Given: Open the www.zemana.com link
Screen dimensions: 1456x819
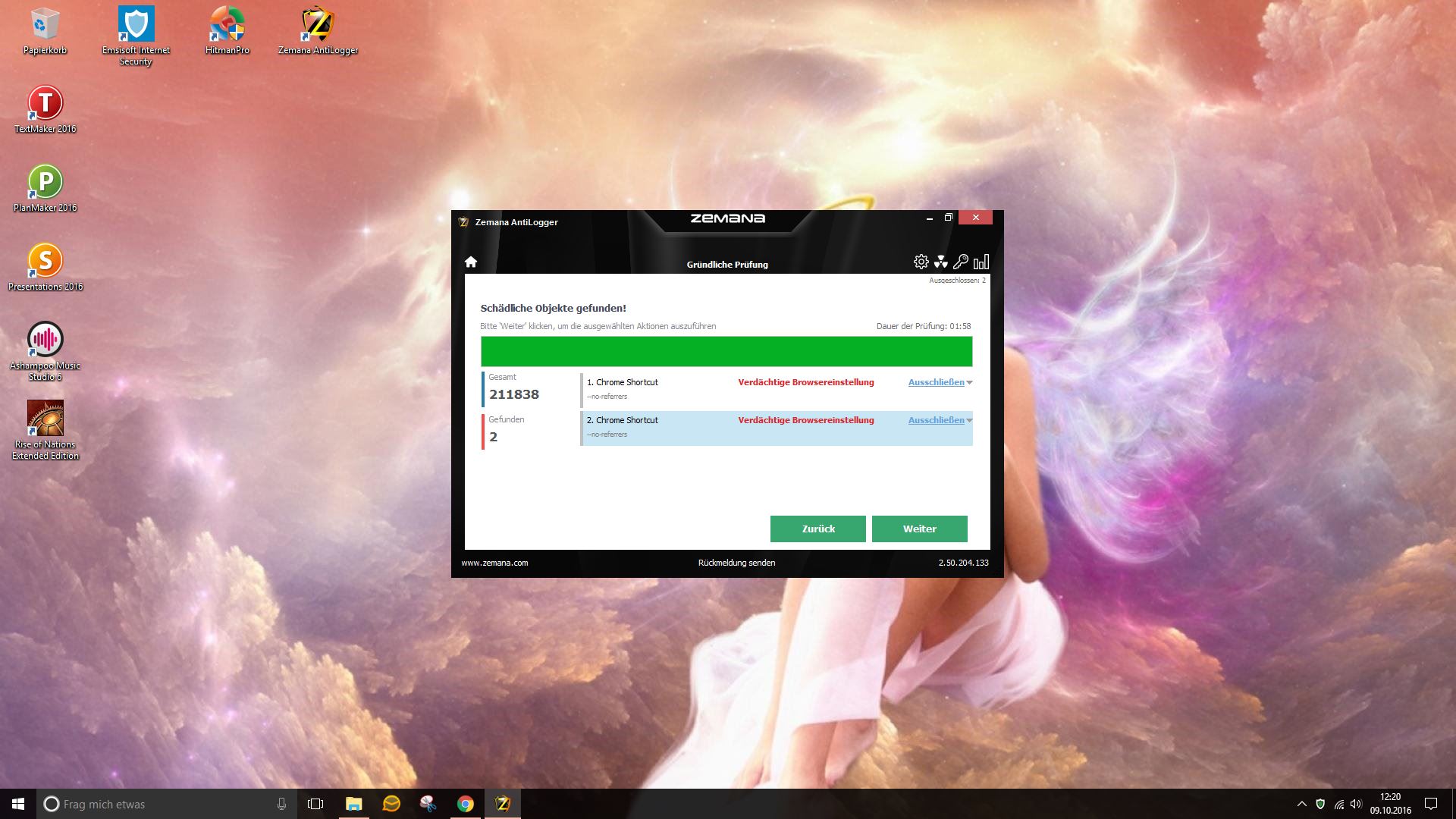Looking at the screenshot, I should [x=494, y=563].
